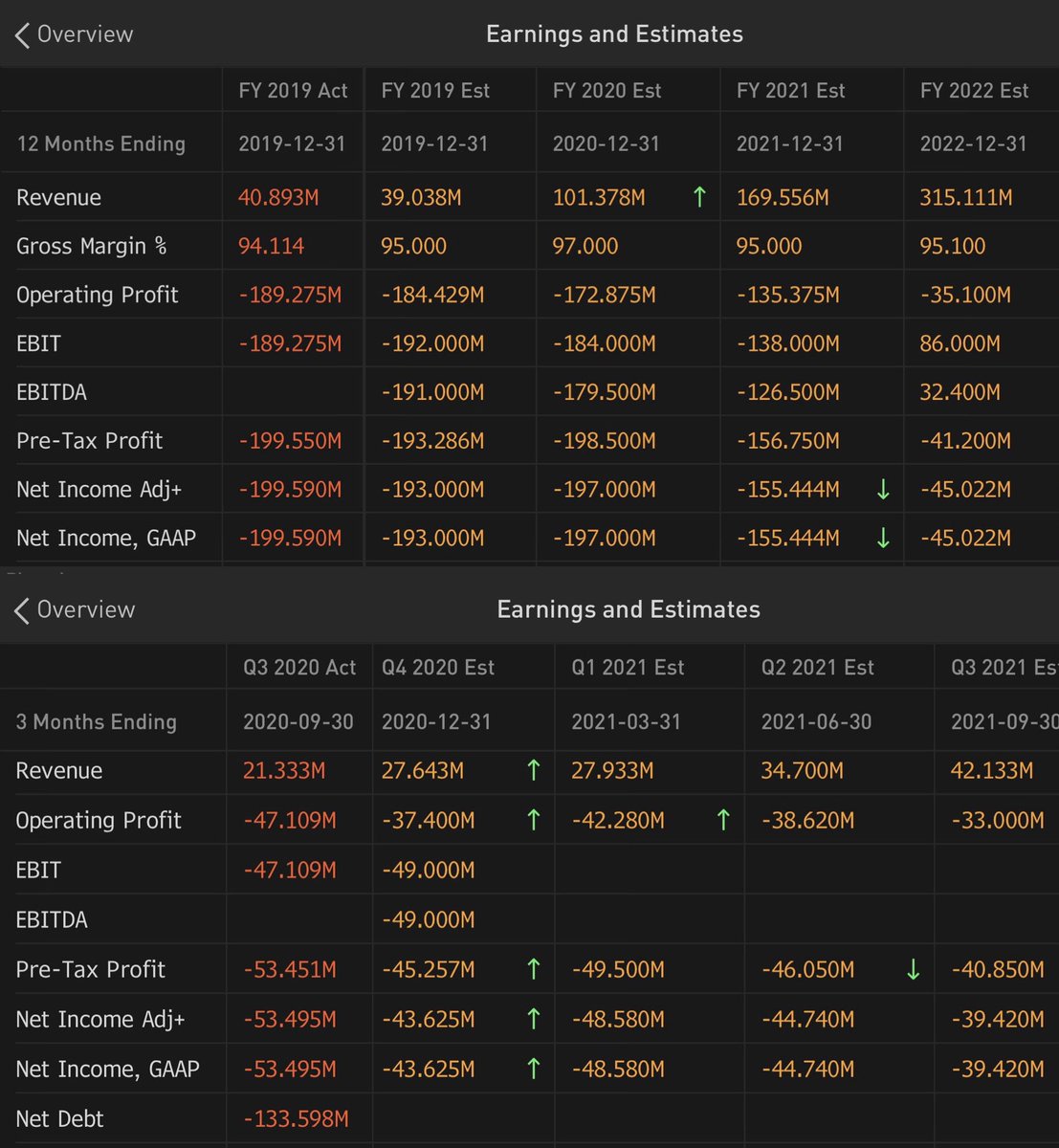This screenshot has width=1059, height=1148.
Task: Click the Gross Margin % row label
Action: (x=92, y=246)
